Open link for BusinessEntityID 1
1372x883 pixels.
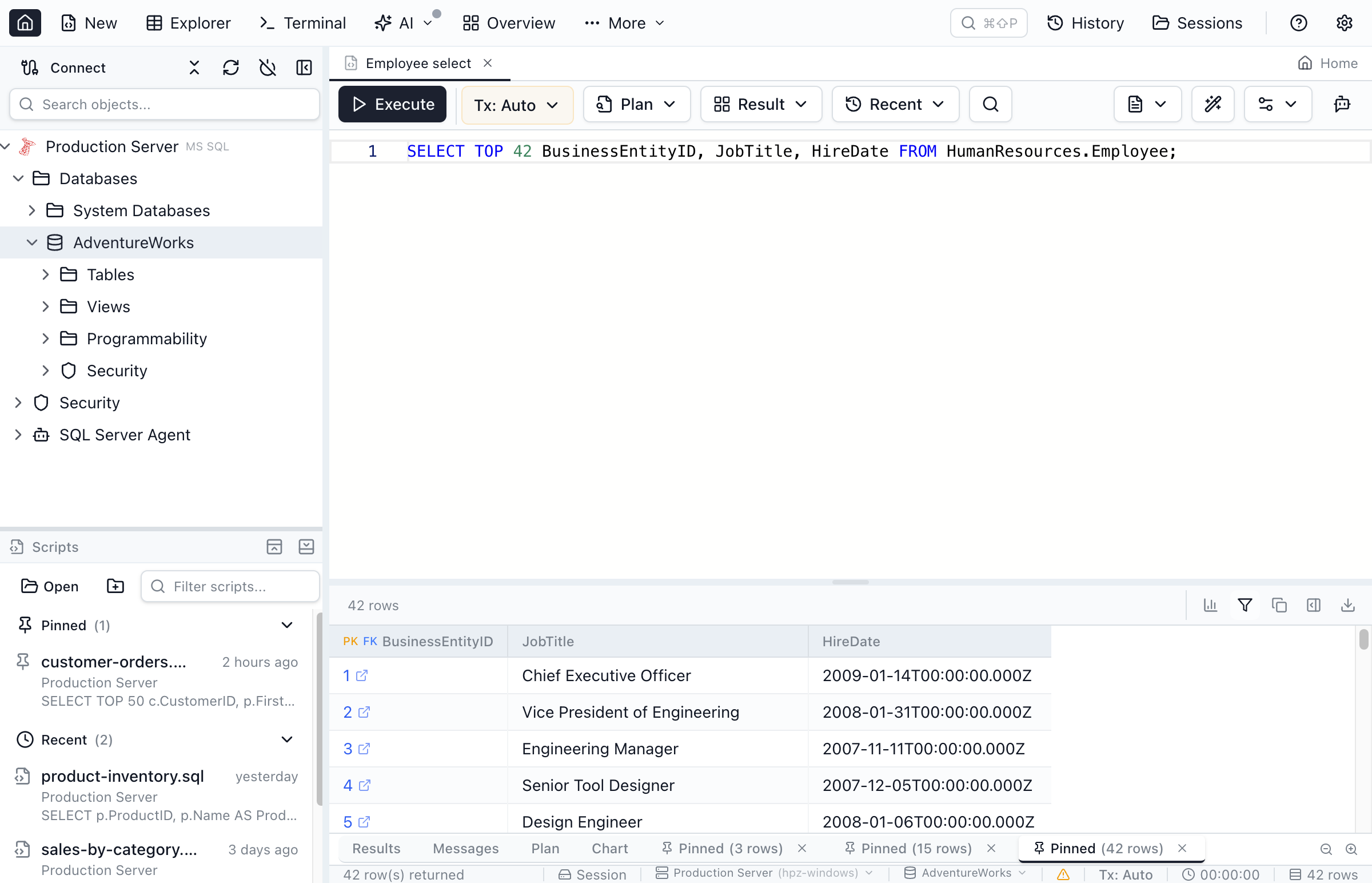[x=362, y=676]
